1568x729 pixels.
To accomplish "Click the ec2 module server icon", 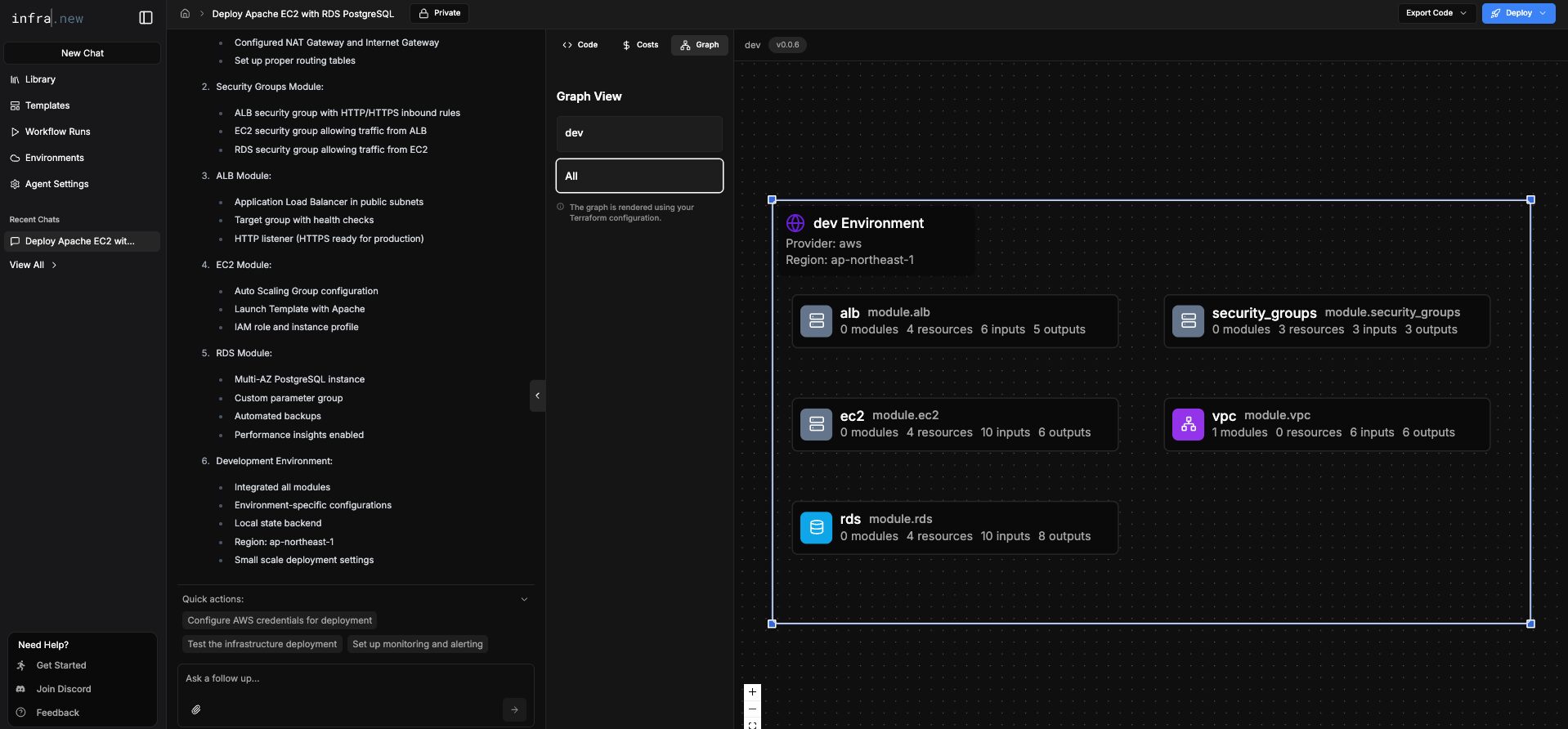I will coord(816,424).
